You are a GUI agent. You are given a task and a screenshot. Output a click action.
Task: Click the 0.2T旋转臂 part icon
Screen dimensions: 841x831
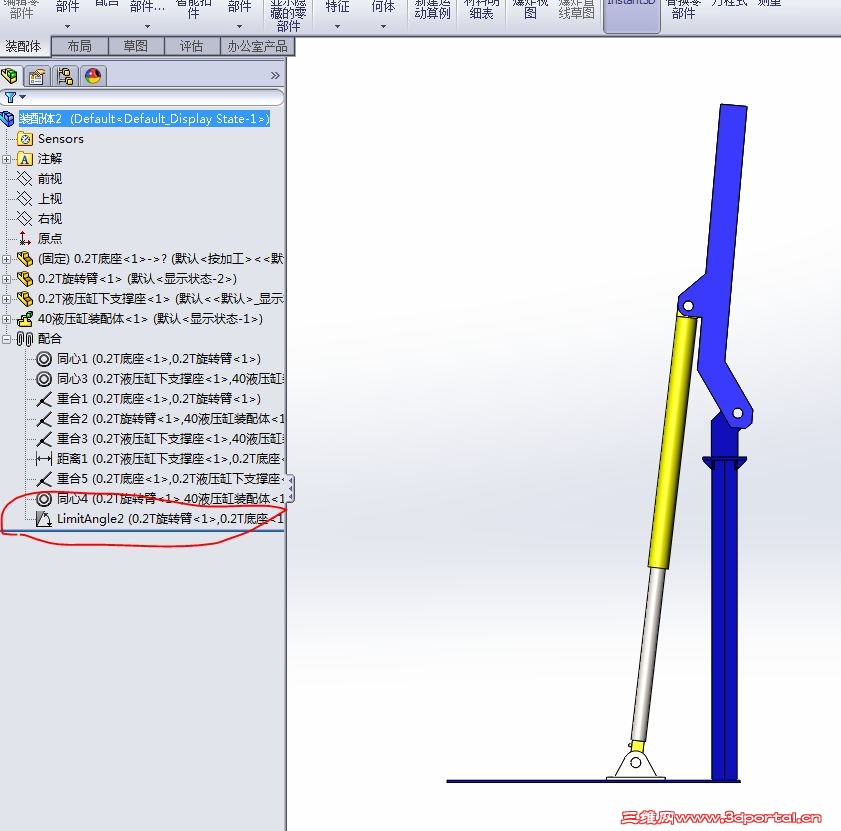(x=25, y=278)
